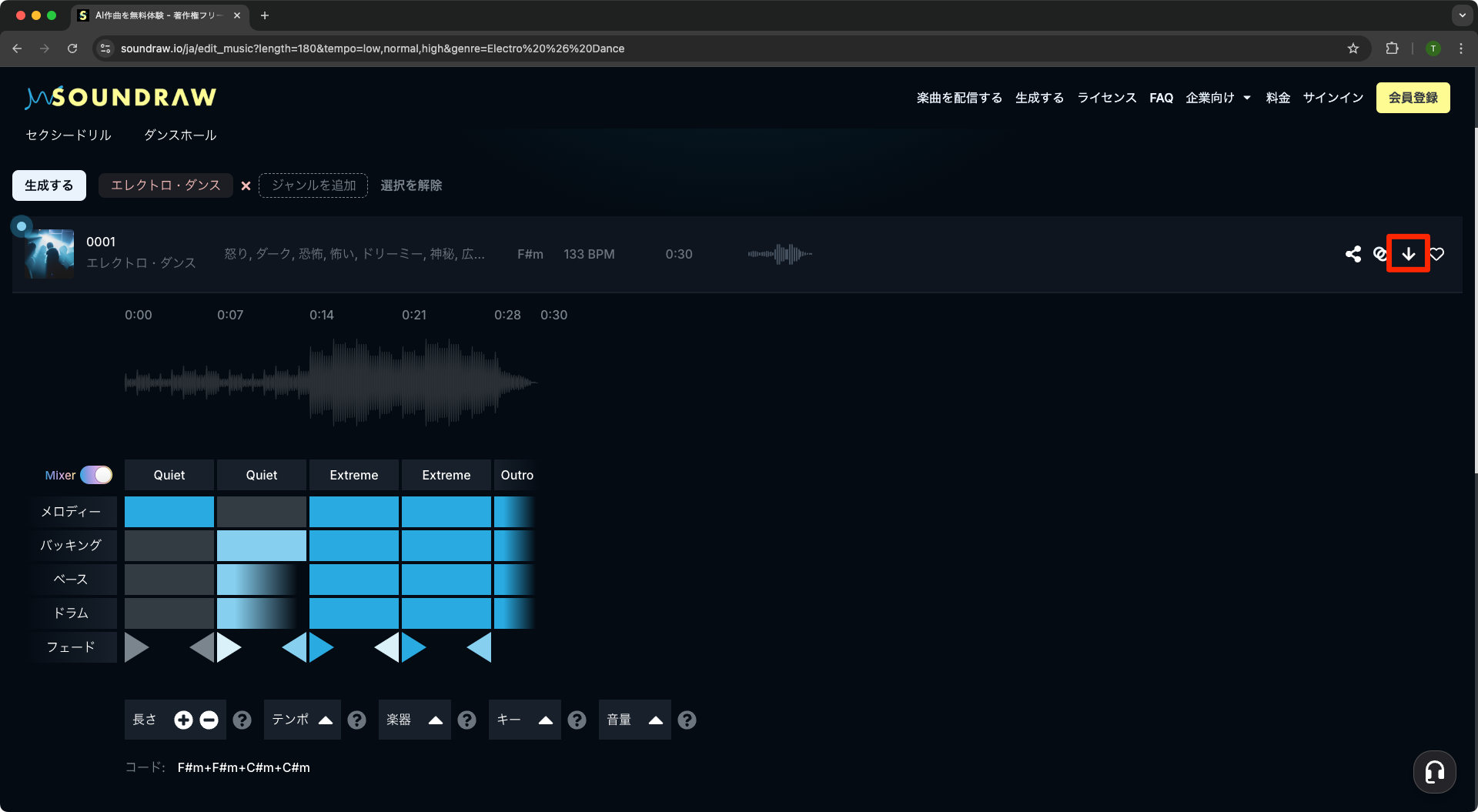Click サインイン to sign in
The width and height of the screenshot is (1478, 812).
[x=1333, y=98]
